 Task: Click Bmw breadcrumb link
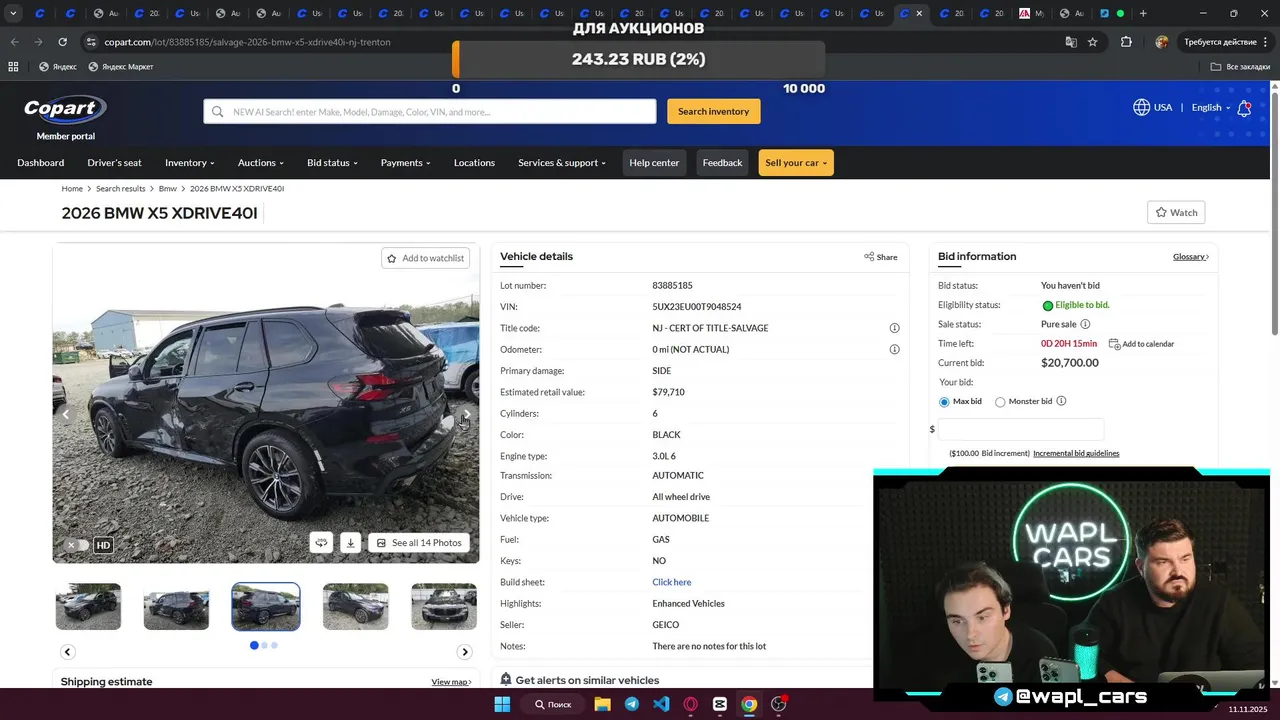coord(167,189)
